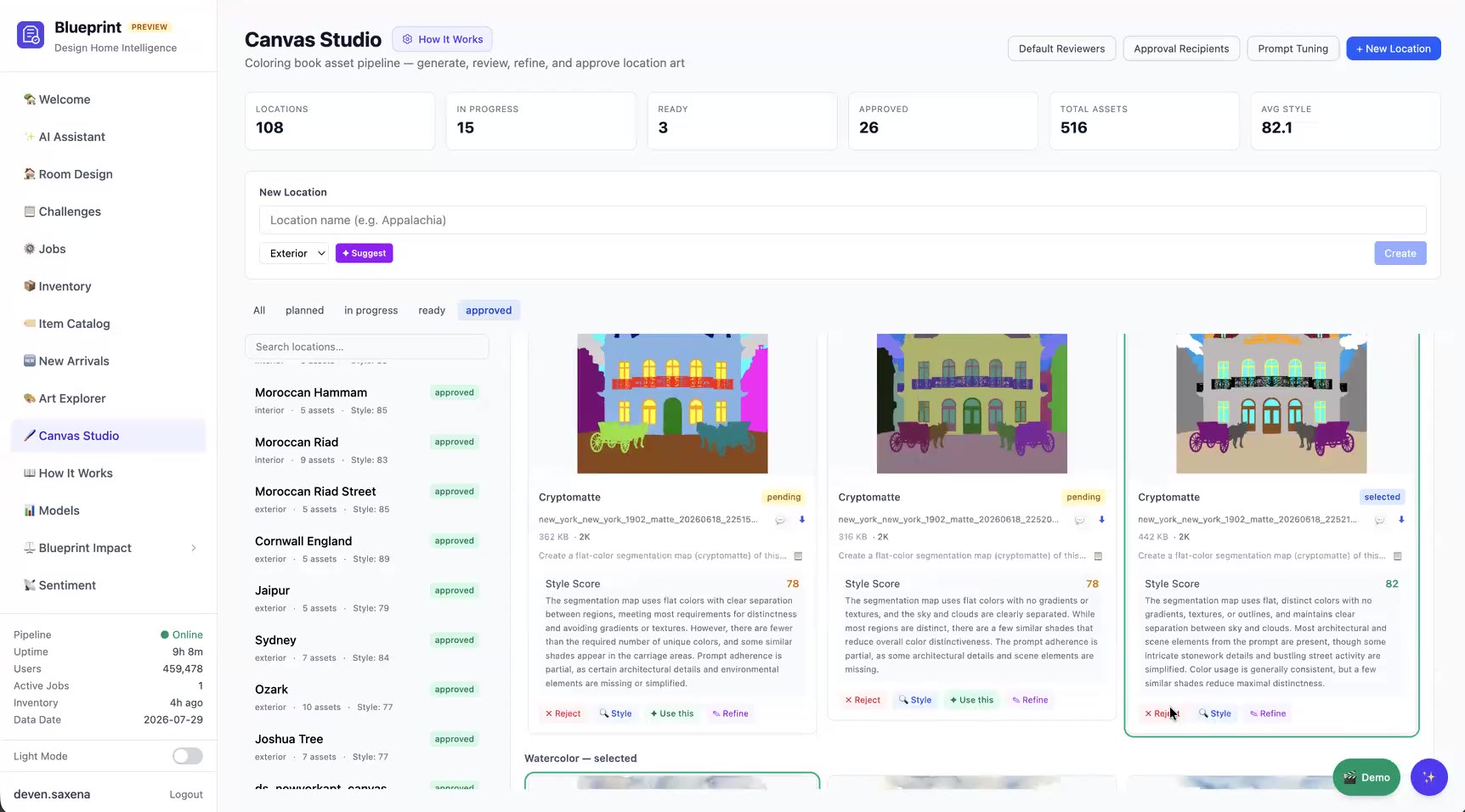
Task: Click the New Location button
Action: pos(1394,48)
